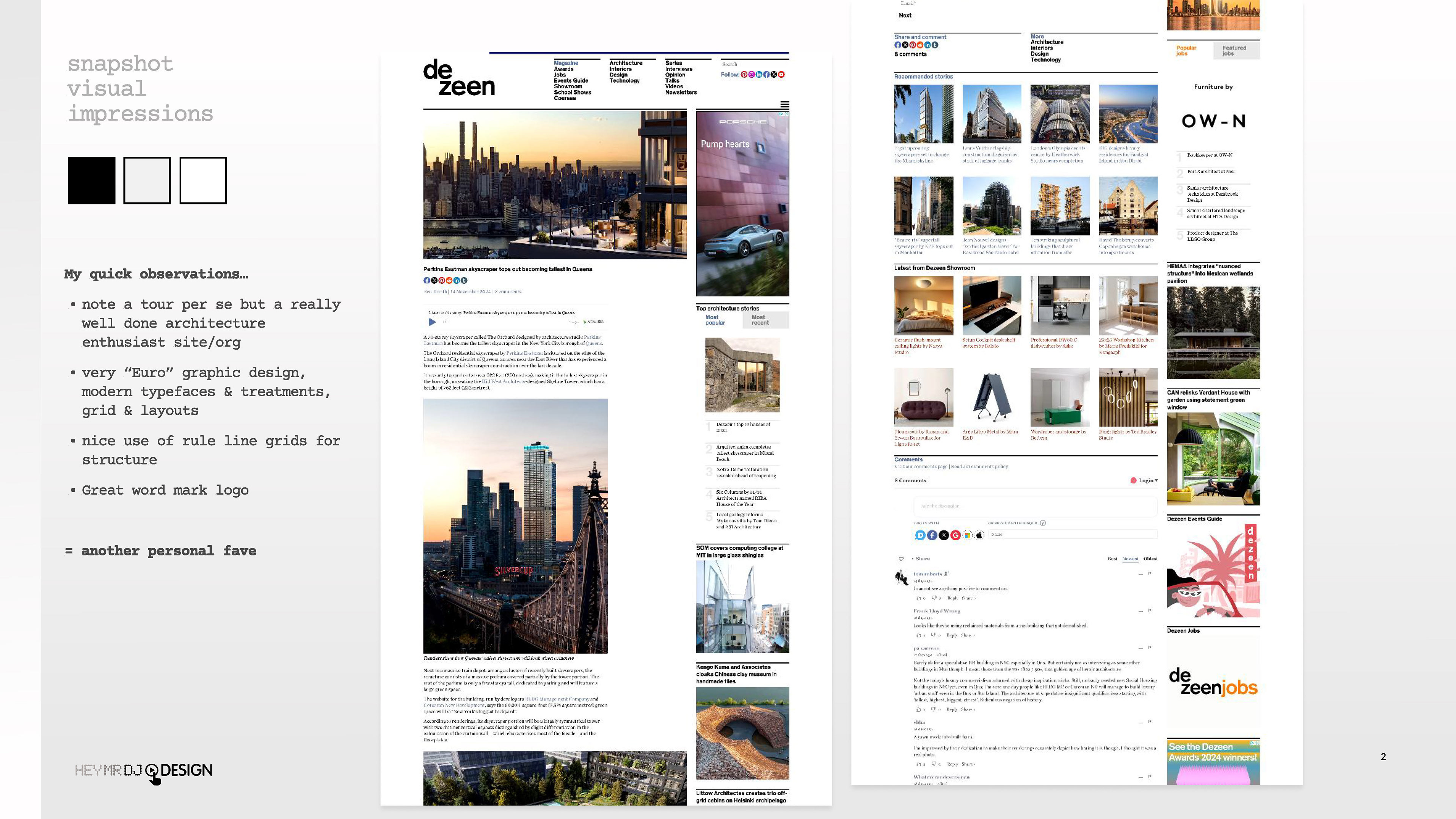1456x819 pixels.
Task: Click the dezeen jobs logo in sidebar
Action: tap(1213, 682)
